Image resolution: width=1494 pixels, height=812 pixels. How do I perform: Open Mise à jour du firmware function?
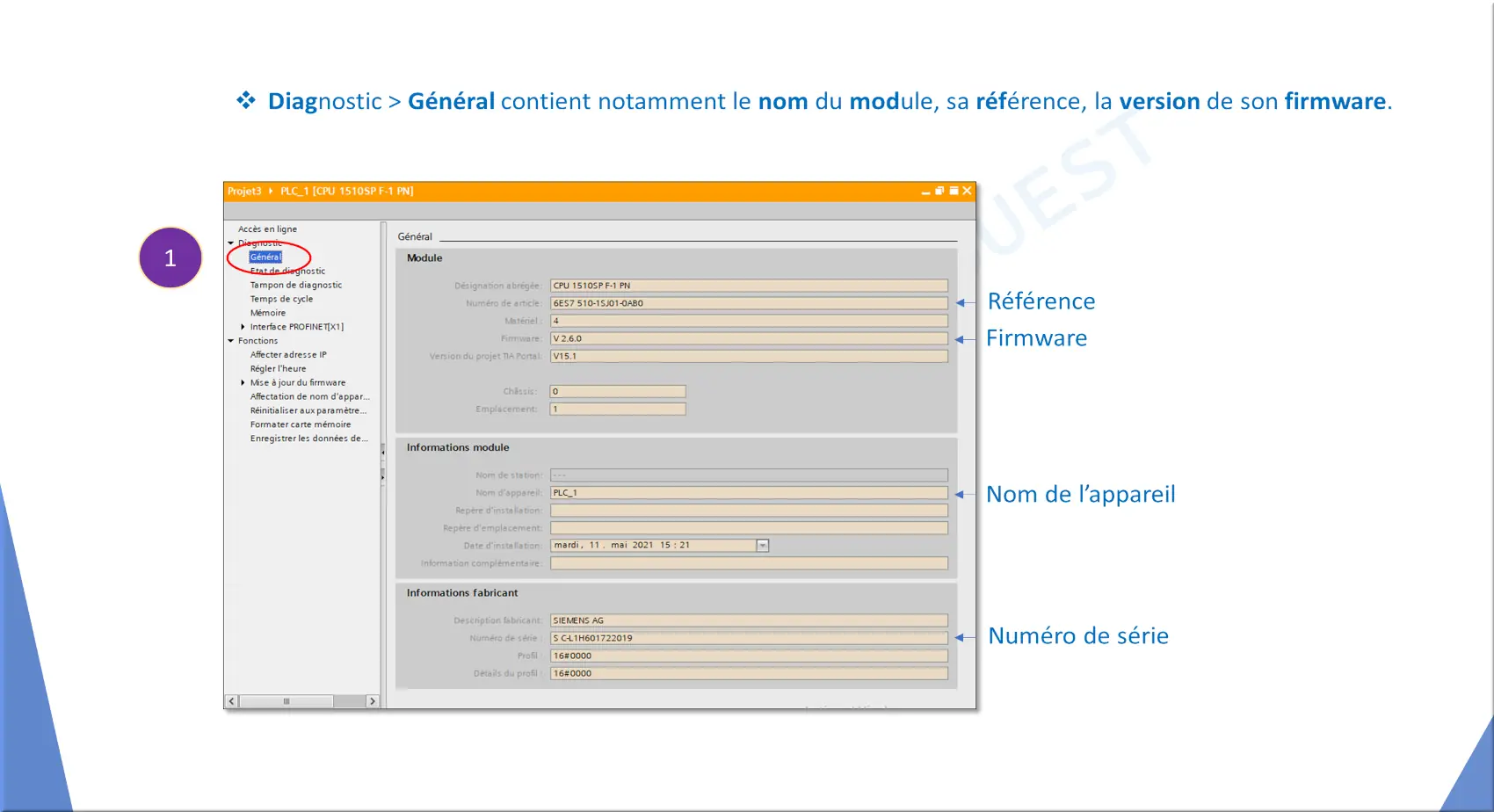tap(298, 382)
